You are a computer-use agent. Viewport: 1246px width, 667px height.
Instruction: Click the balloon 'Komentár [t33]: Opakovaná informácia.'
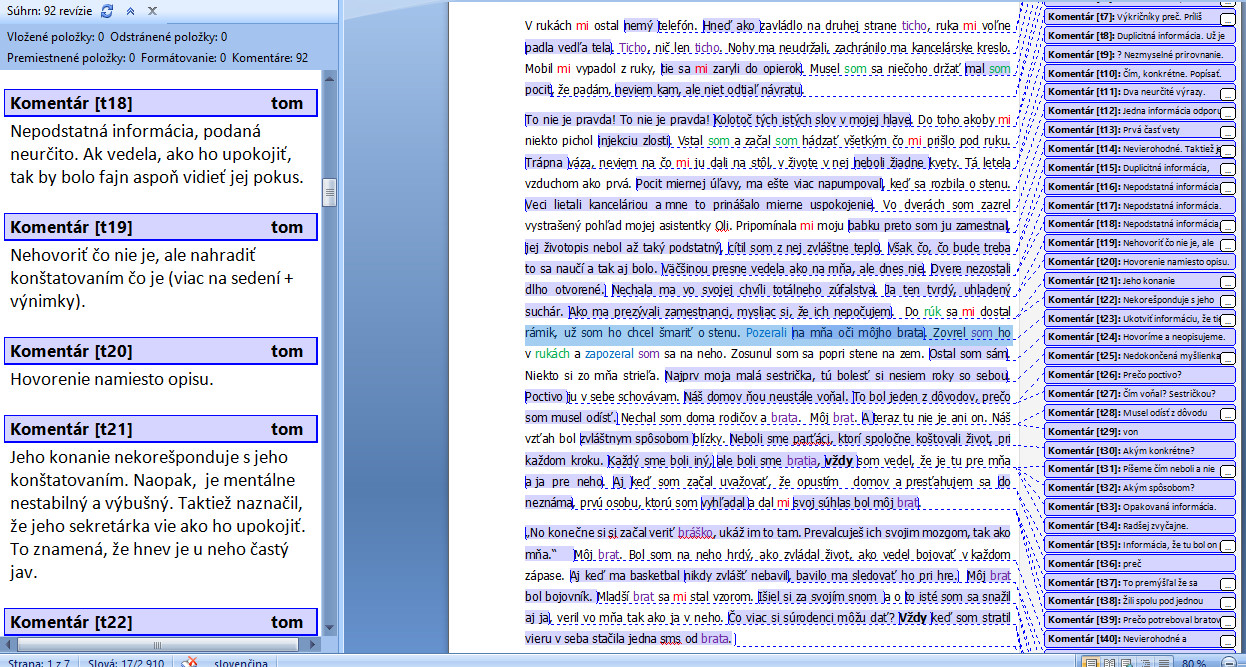tap(1140, 506)
